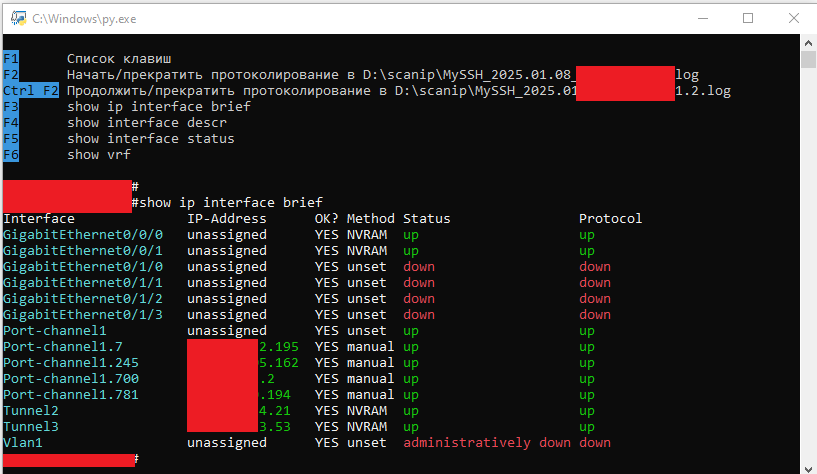Screen dimensions: 817x474
Task: Click the scrollbar up arrow
Action: [807, 45]
